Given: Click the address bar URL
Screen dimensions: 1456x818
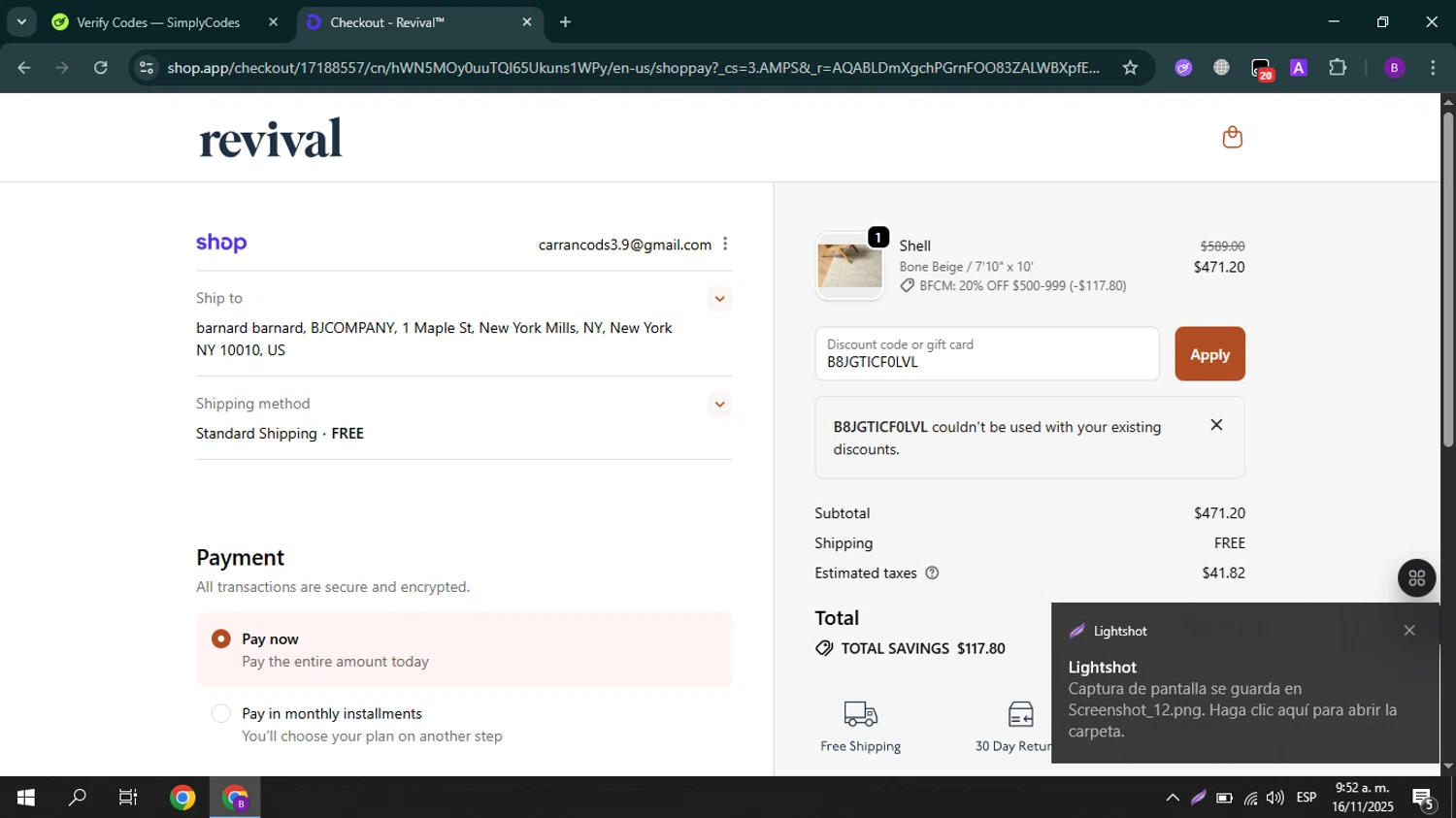Looking at the screenshot, I should click(x=633, y=68).
